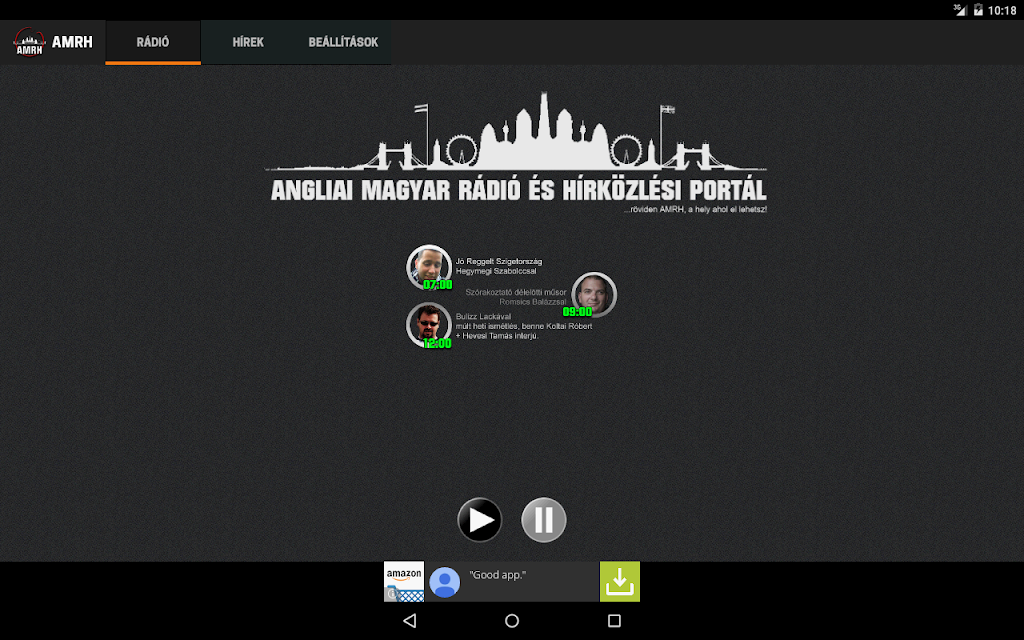Screen dimensions: 1024x640
Task: Open the BEÁLLÍTÁSOK tab
Action: point(344,42)
